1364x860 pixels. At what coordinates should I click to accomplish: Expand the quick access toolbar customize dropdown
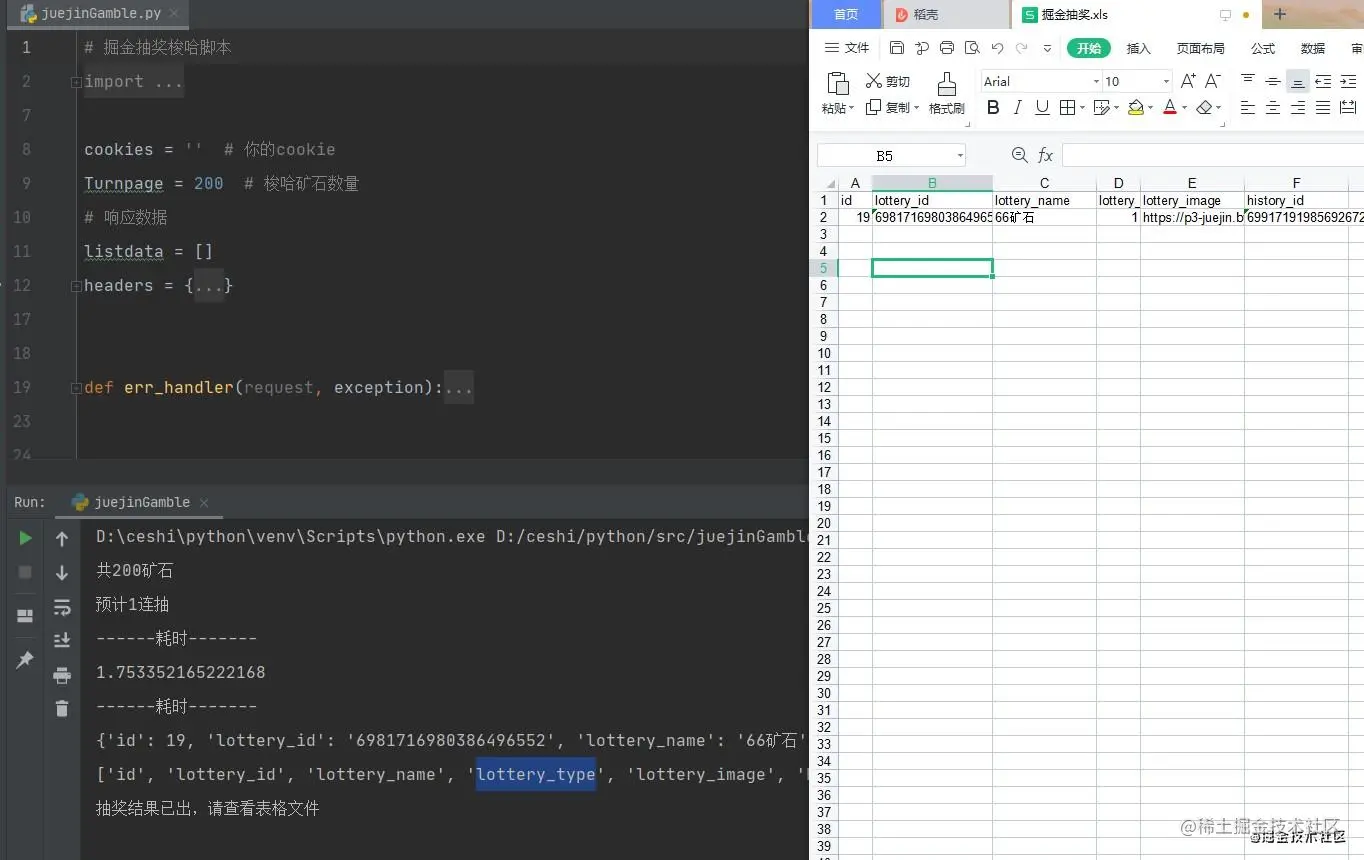coord(1047,48)
